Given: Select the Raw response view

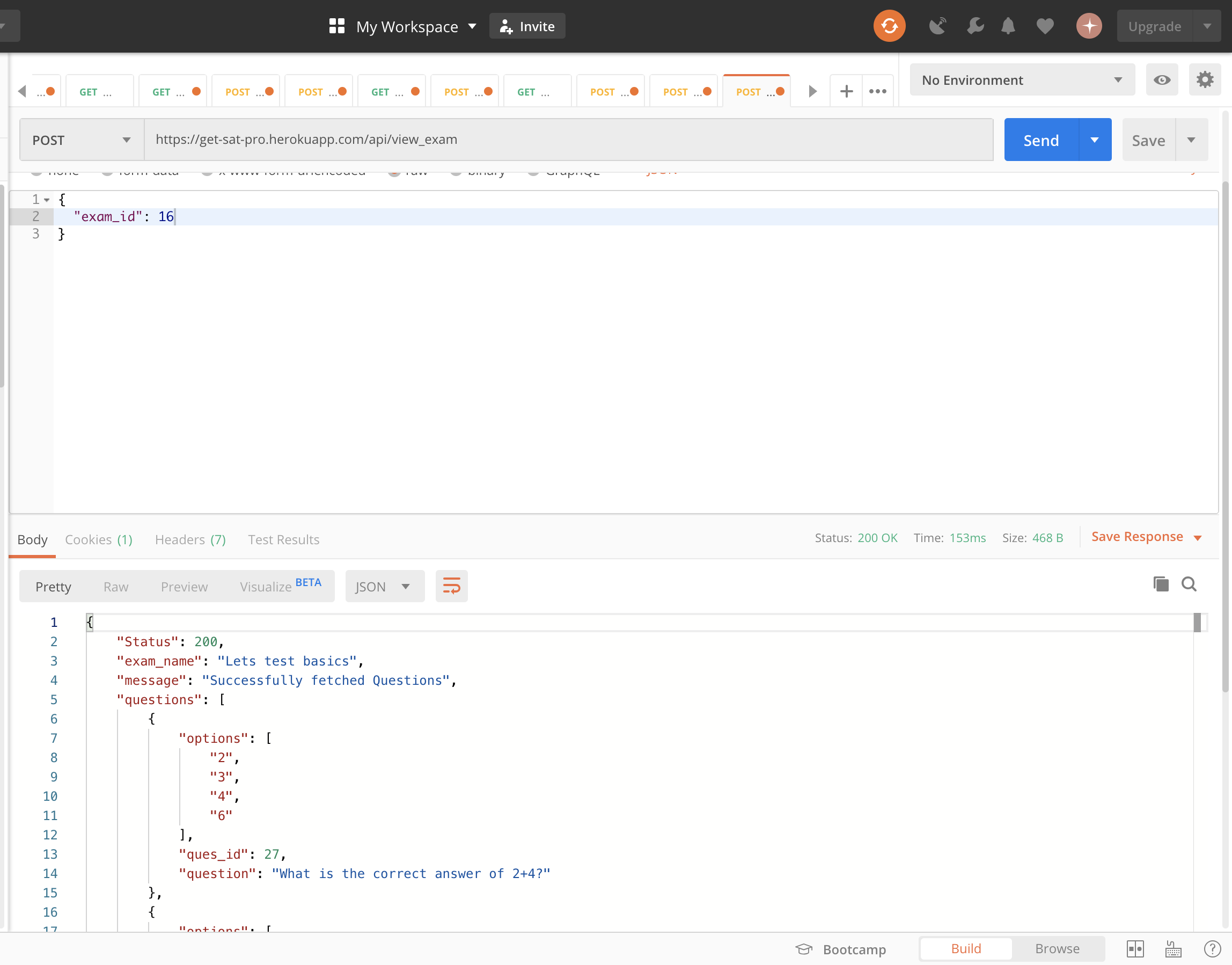Looking at the screenshot, I should click(116, 587).
